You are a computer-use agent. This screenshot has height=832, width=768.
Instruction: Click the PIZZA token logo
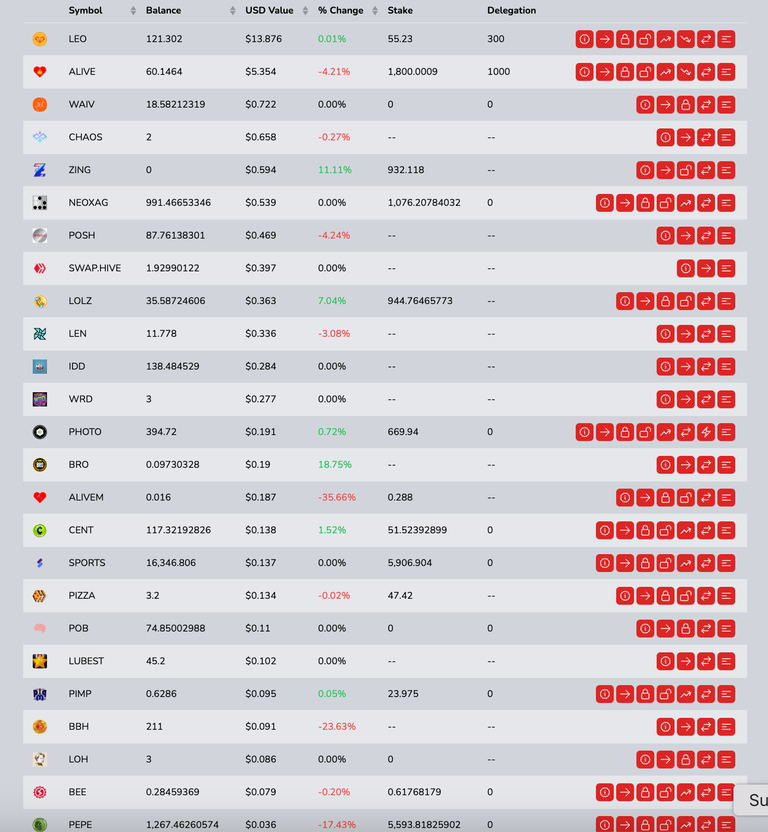coord(40,596)
